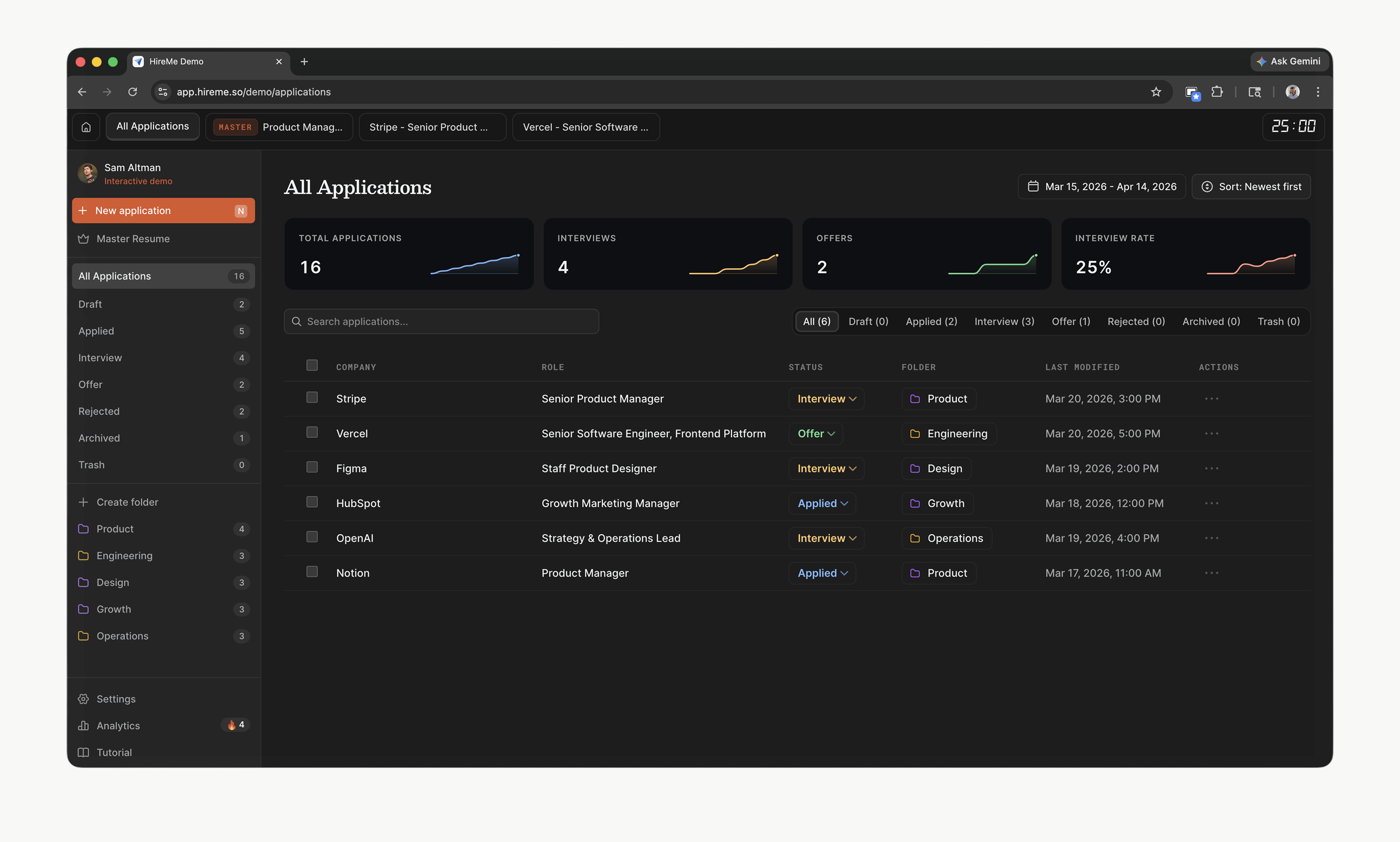The width and height of the screenshot is (1400, 842).
Task: Tick the select-all header checkbox
Action: [x=312, y=366]
